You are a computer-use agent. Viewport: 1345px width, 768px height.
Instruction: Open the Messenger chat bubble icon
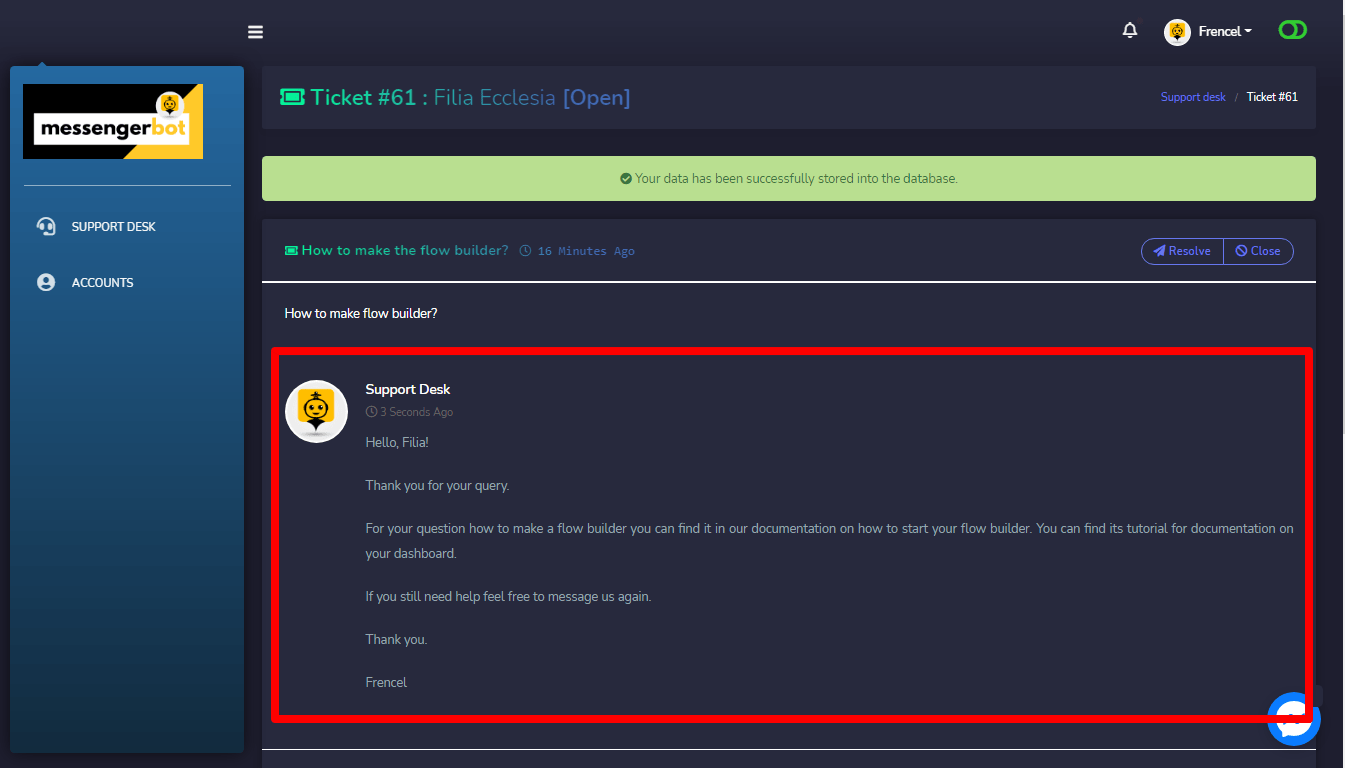click(1294, 718)
